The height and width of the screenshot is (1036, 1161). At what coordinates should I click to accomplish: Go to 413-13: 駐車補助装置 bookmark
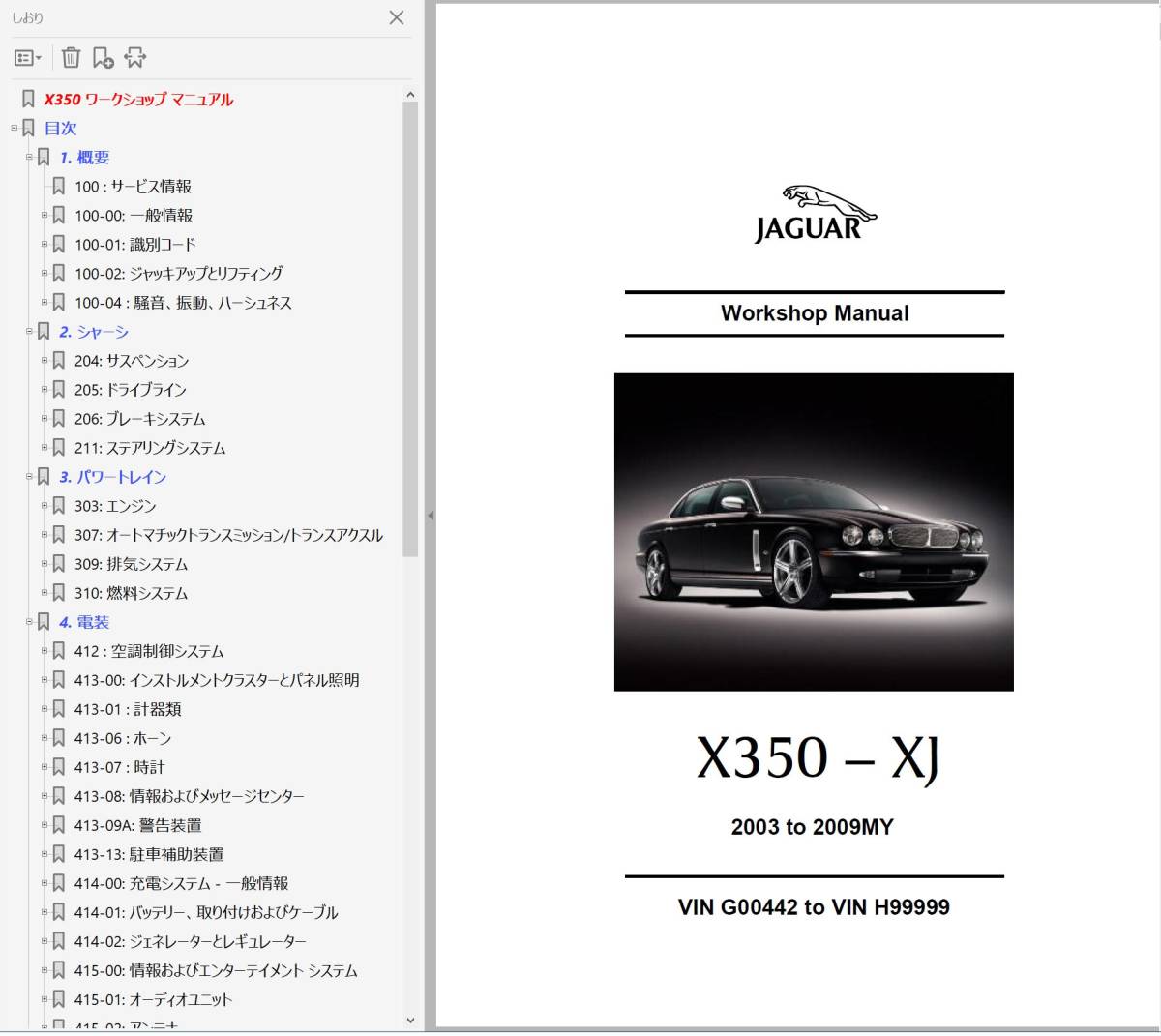149,854
